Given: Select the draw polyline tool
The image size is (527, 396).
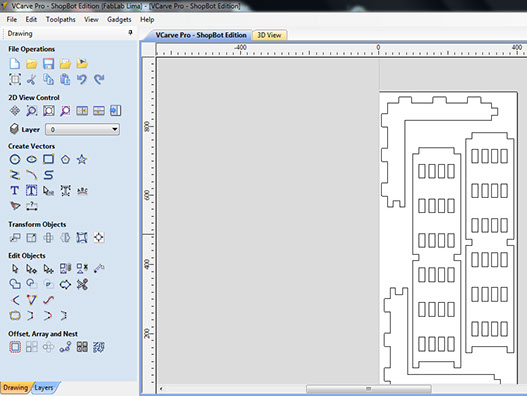Looking at the screenshot, I should (15, 175).
